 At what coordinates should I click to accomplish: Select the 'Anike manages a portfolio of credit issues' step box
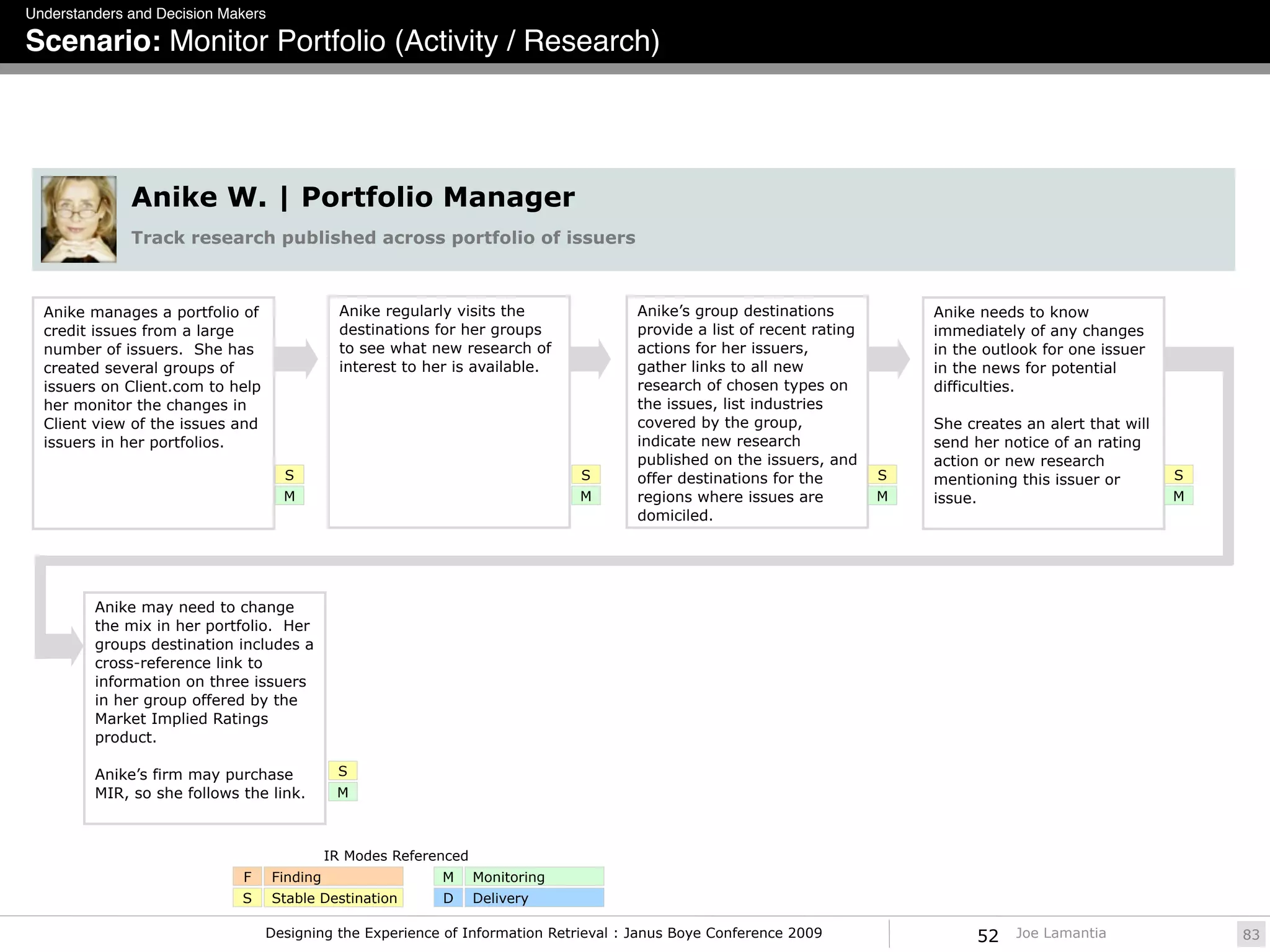point(154,413)
